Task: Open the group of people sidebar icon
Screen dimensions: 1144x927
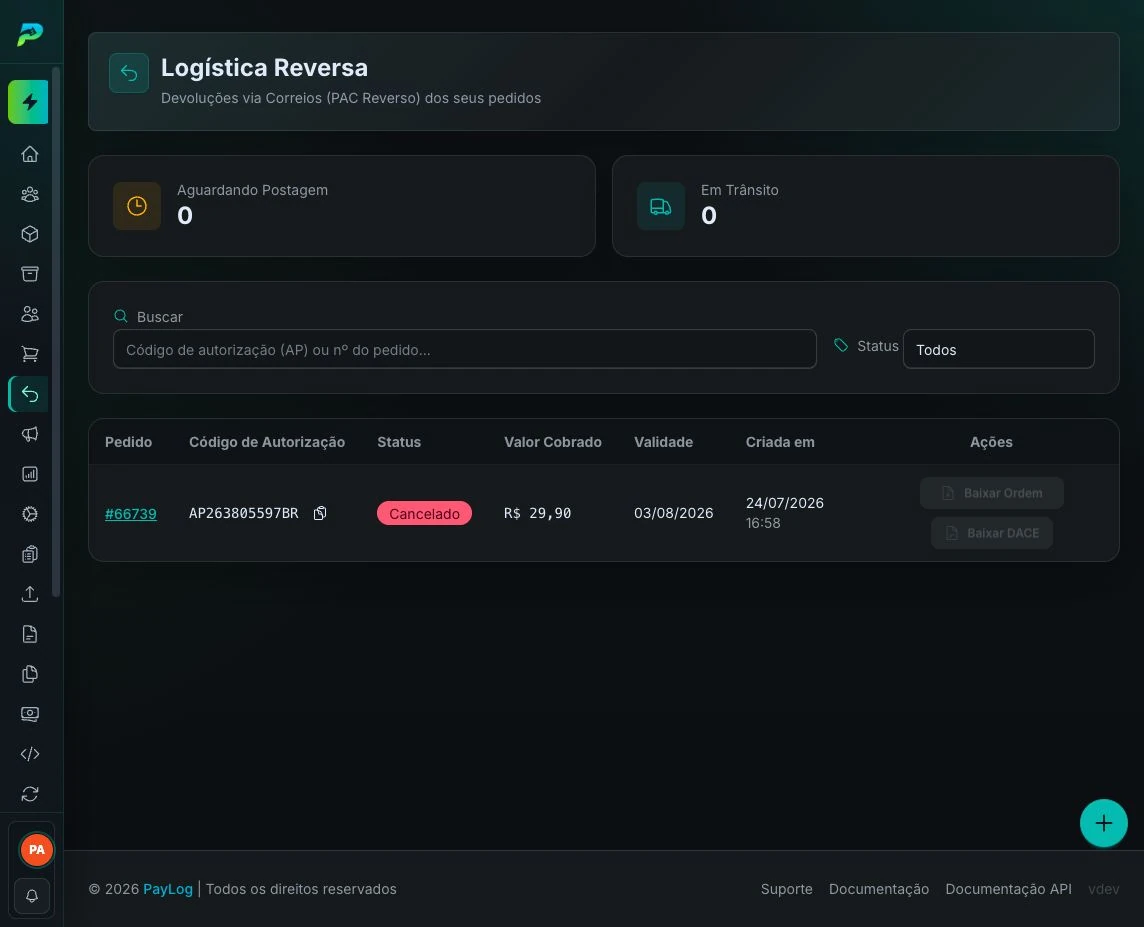Action: coord(30,194)
